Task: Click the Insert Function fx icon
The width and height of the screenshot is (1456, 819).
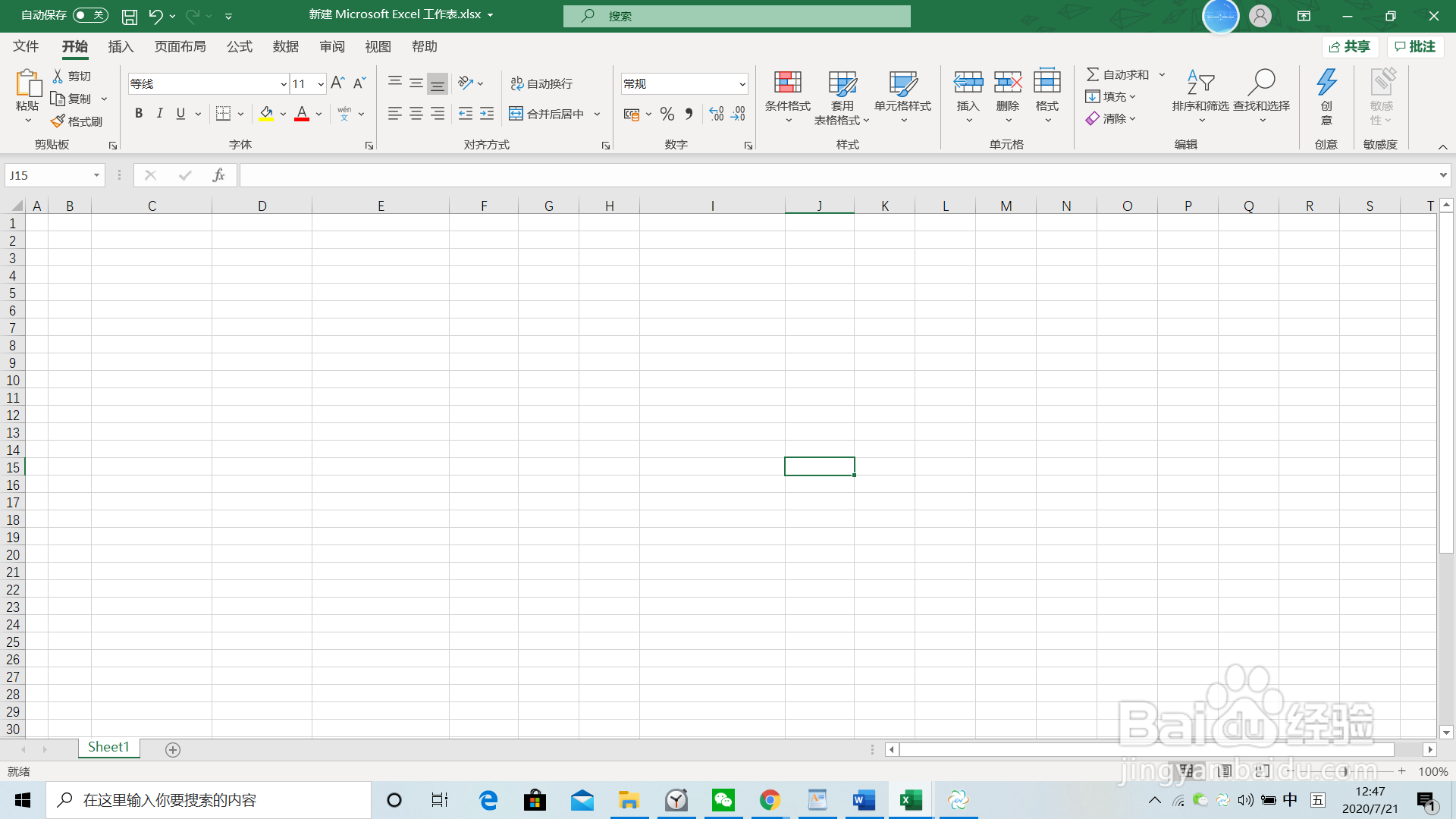Action: tap(218, 175)
